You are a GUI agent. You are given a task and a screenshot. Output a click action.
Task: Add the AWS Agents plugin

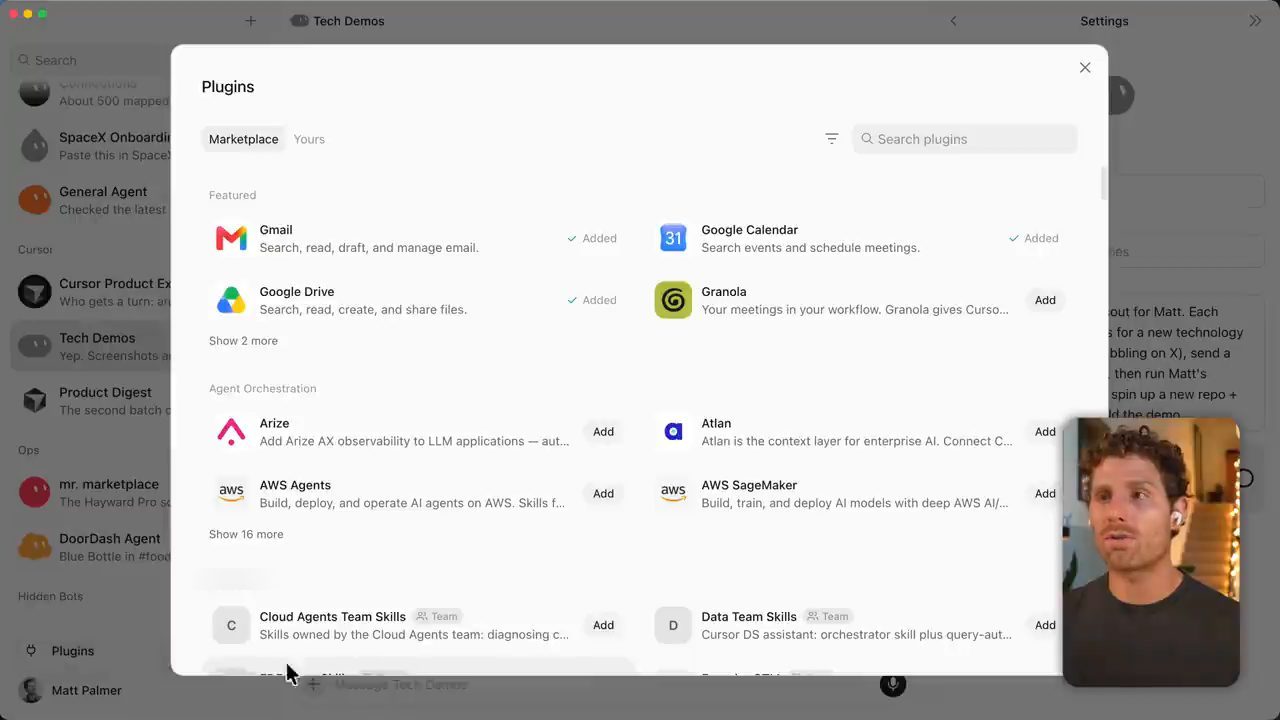click(x=603, y=494)
